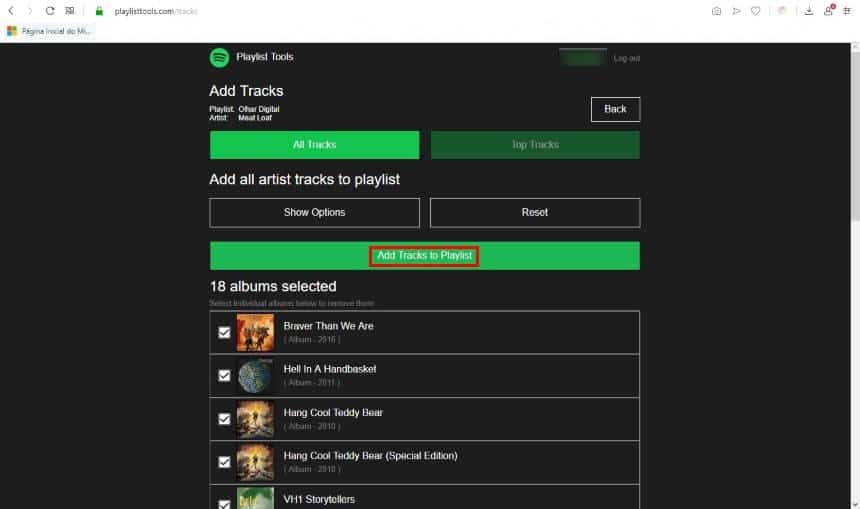The height and width of the screenshot is (509, 860).
Task: Click the page scrollbar thumb
Action: coord(855,137)
